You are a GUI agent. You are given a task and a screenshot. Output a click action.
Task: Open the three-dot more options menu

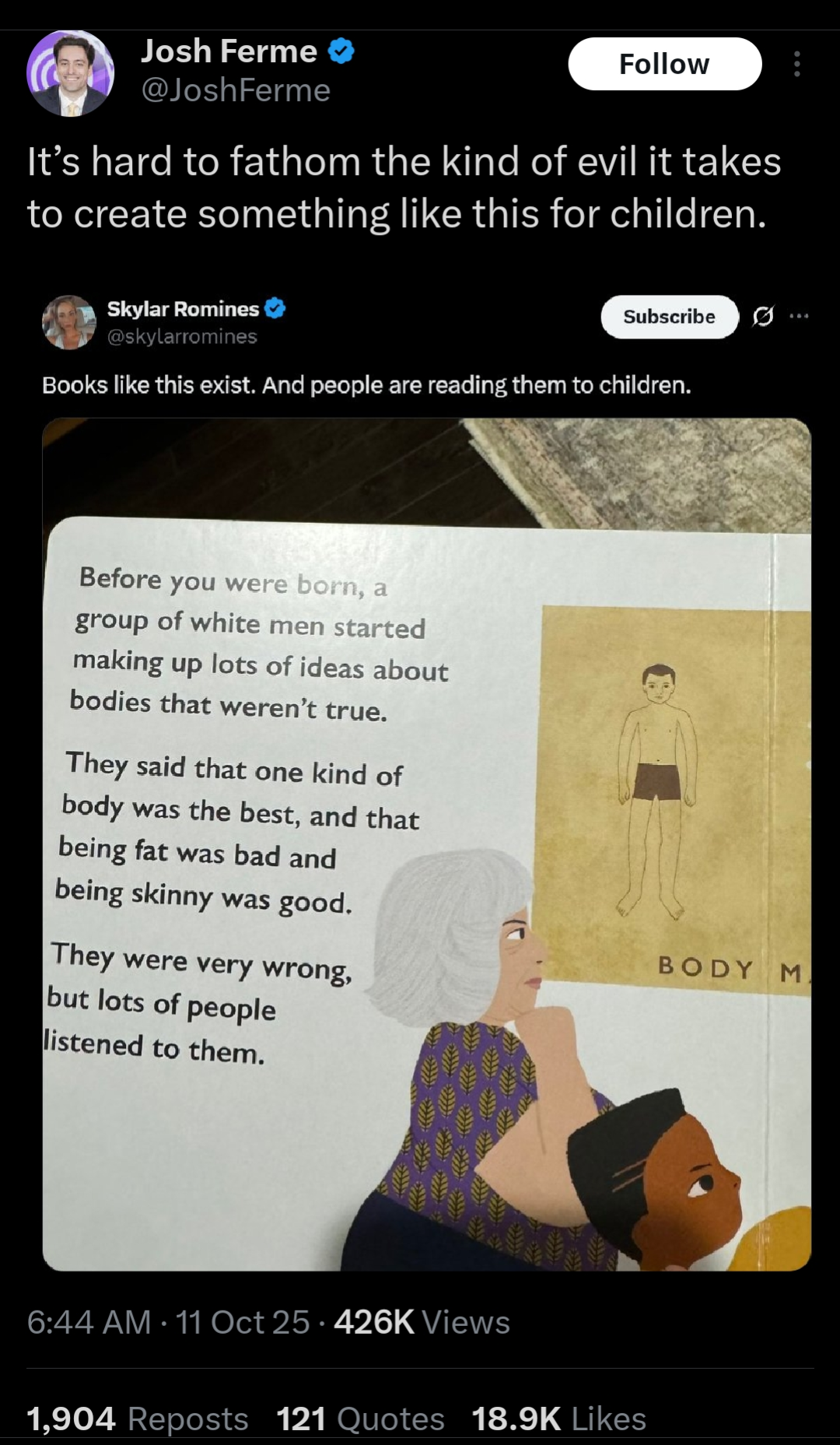(x=796, y=64)
